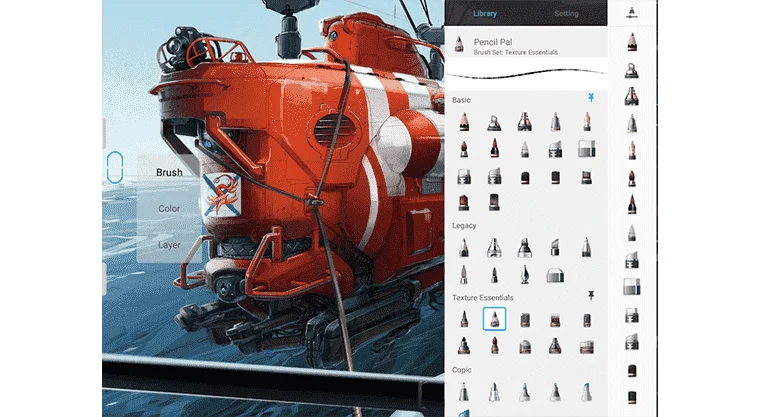Screen dimensions: 760x417
Task: Select third brush in Texture Essentials' first row
Action: click(x=524, y=320)
